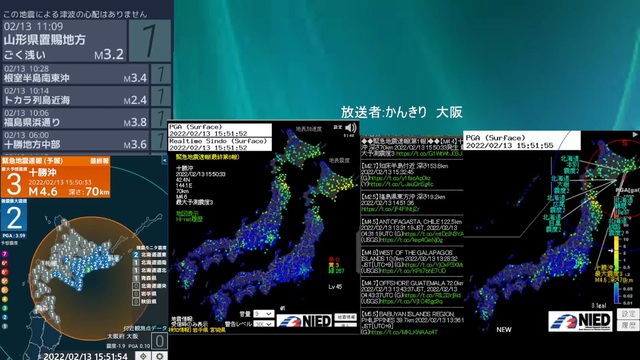Click the NIED logo in the middle window
Image resolution: width=640 pixels, height=360 pixels.
point(304,321)
